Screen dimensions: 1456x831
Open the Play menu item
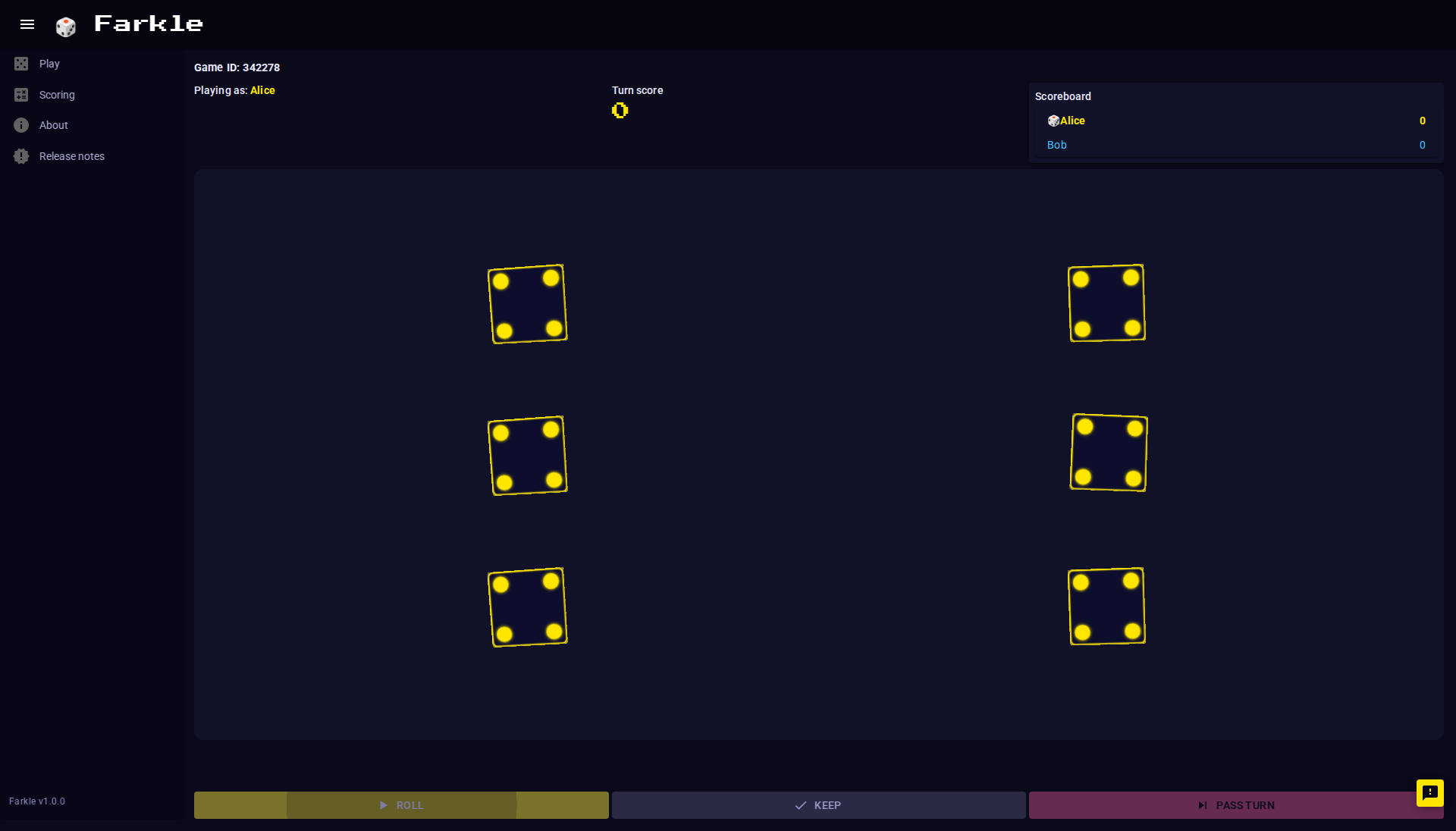coord(91,64)
